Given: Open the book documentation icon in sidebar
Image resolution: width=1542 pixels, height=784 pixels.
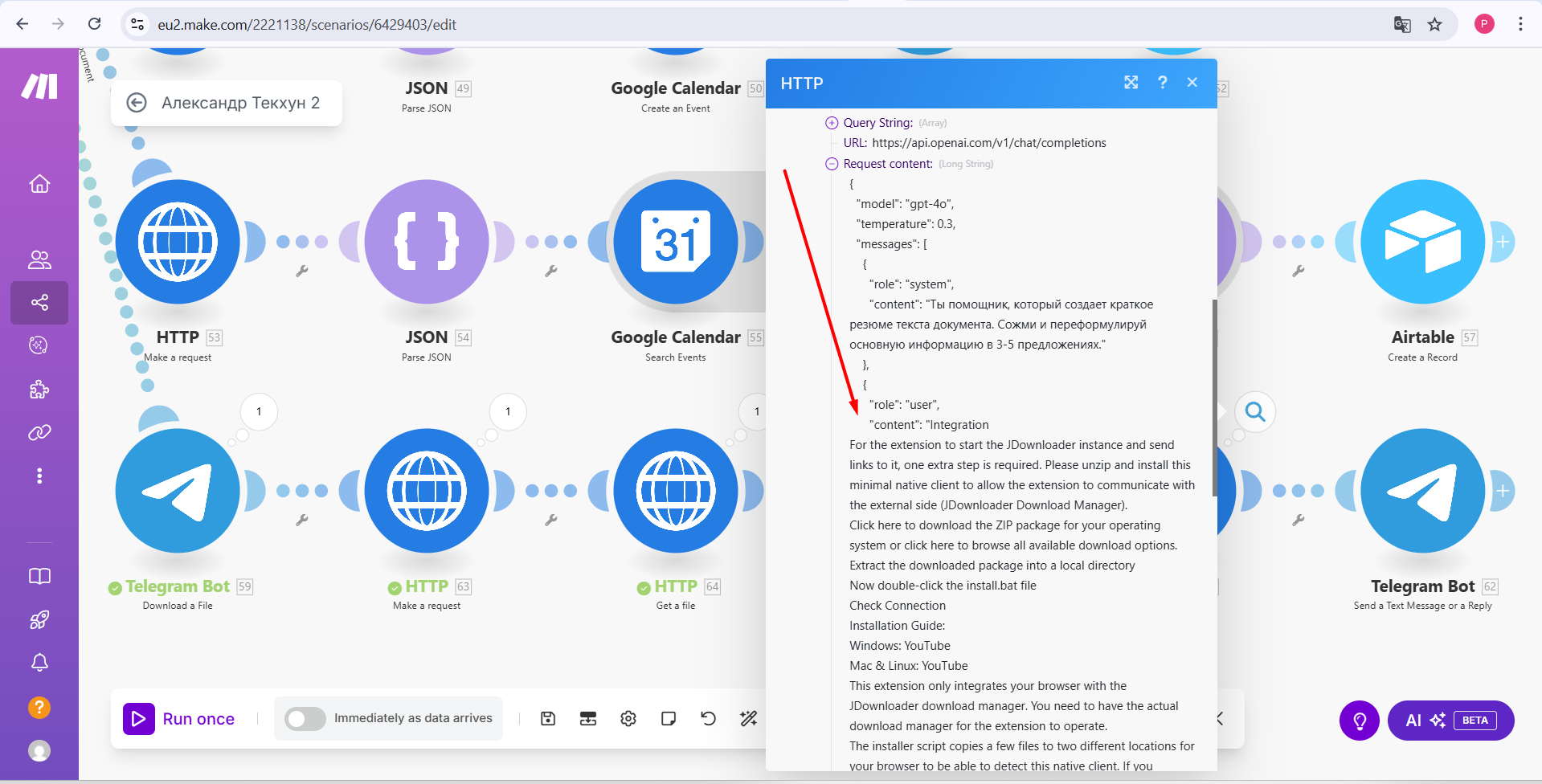Looking at the screenshot, I should [x=39, y=576].
